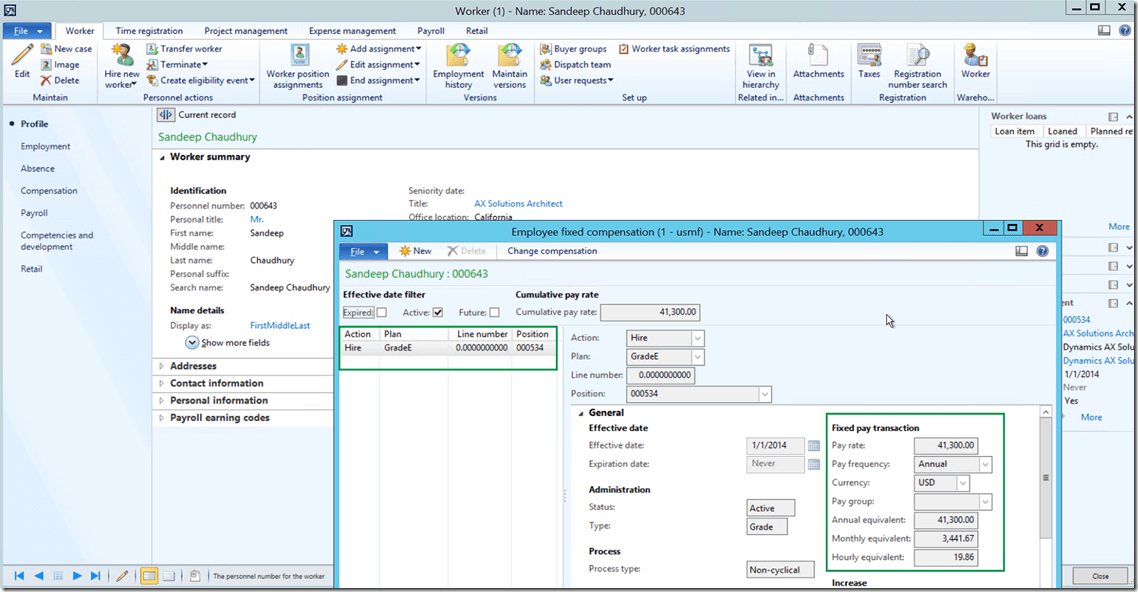Enable the Expired filter checkbox

click(x=381, y=313)
